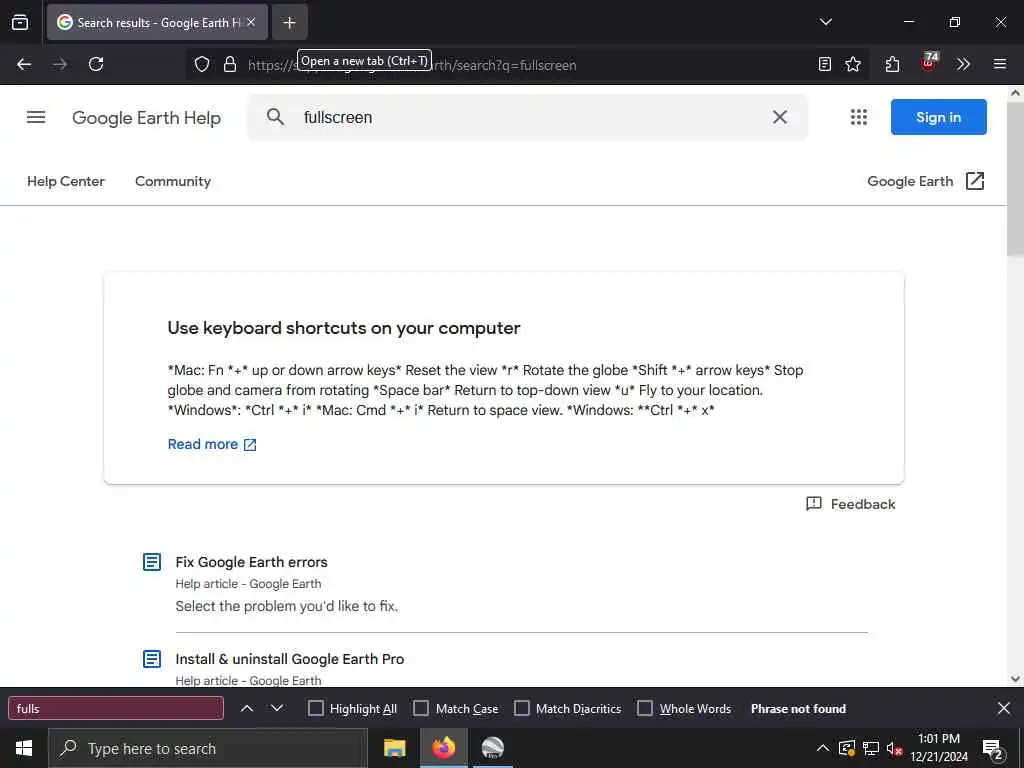Open uBlock extension icon showing 74
Viewport: 1024px width, 768px height.
(929, 62)
